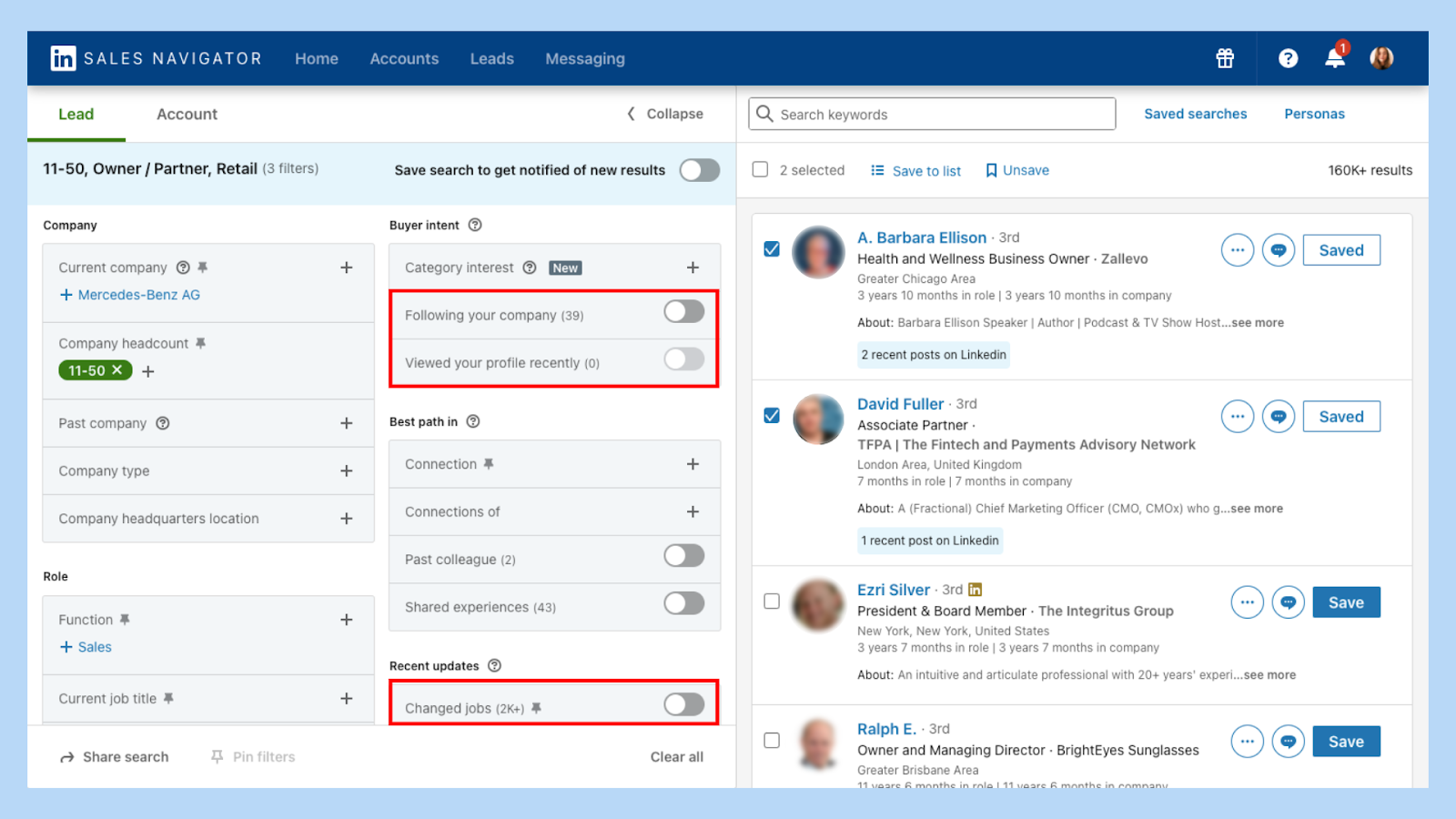Click the Past company help icon
1456x819 pixels.
coord(163,423)
